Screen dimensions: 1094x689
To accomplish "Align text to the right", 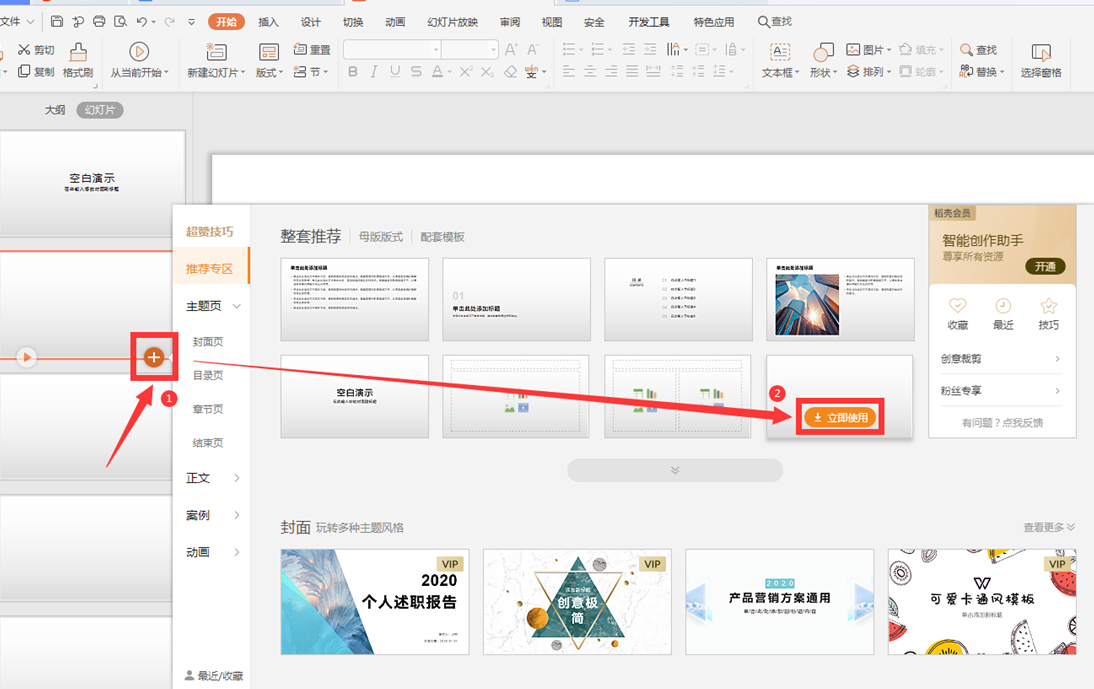I will (x=611, y=71).
